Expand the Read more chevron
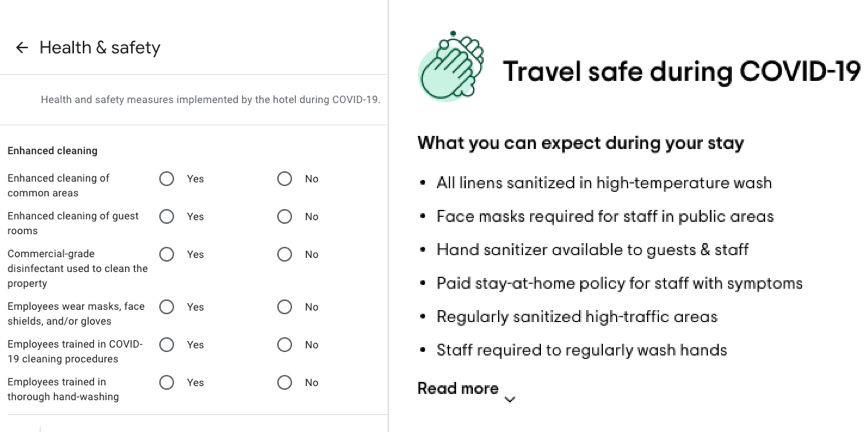Image resolution: width=864 pixels, height=432 pixels. click(x=510, y=399)
